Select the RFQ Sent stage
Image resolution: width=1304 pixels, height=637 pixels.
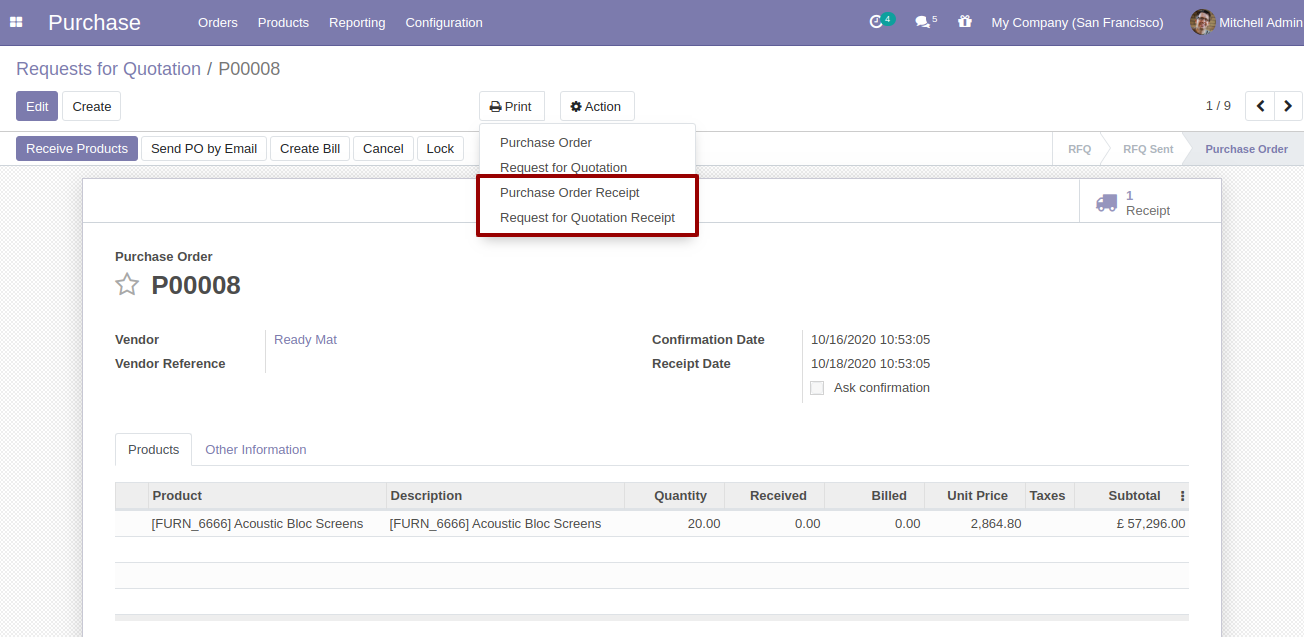(1147, 148)
